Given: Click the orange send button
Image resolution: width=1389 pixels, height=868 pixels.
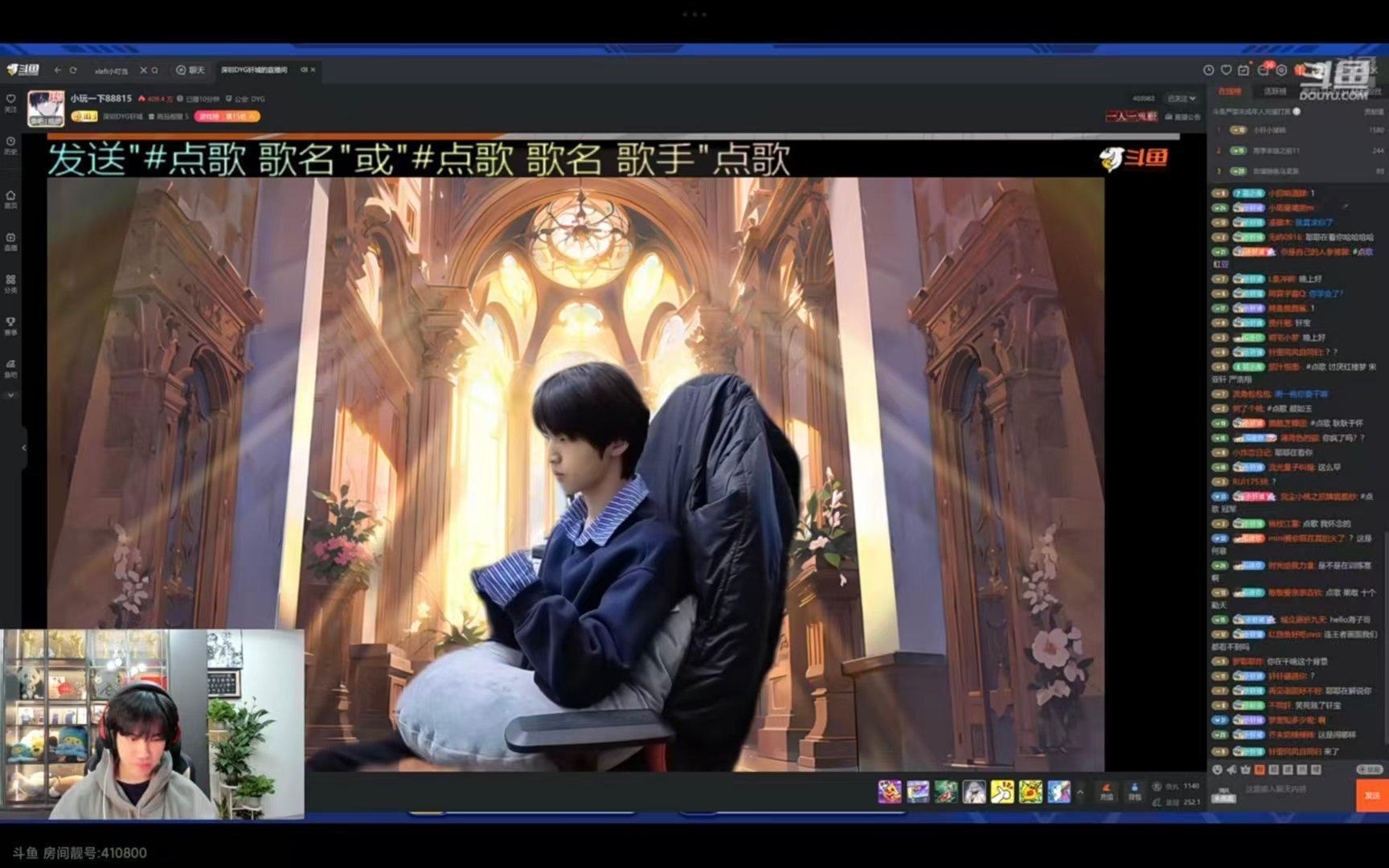Looking at the screenshot, I should pos(1372,795).
